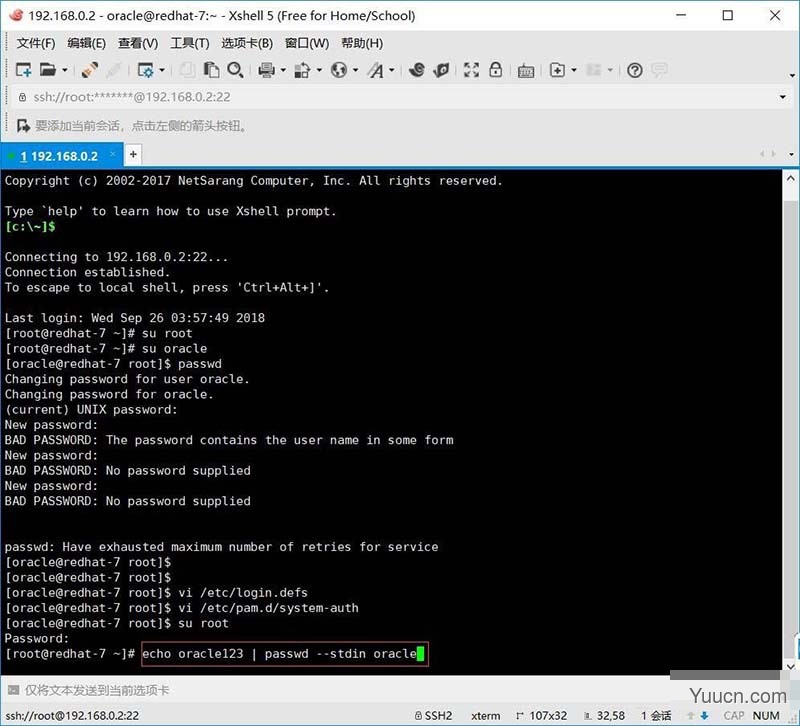Expand the Properties icon dropdown arrow

tap(162, 70)
